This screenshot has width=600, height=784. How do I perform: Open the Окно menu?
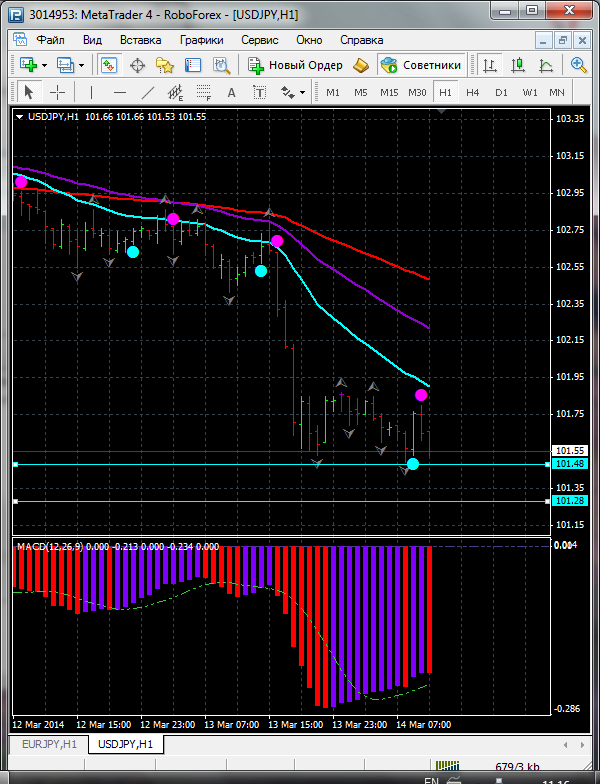(x=309, y=40)
